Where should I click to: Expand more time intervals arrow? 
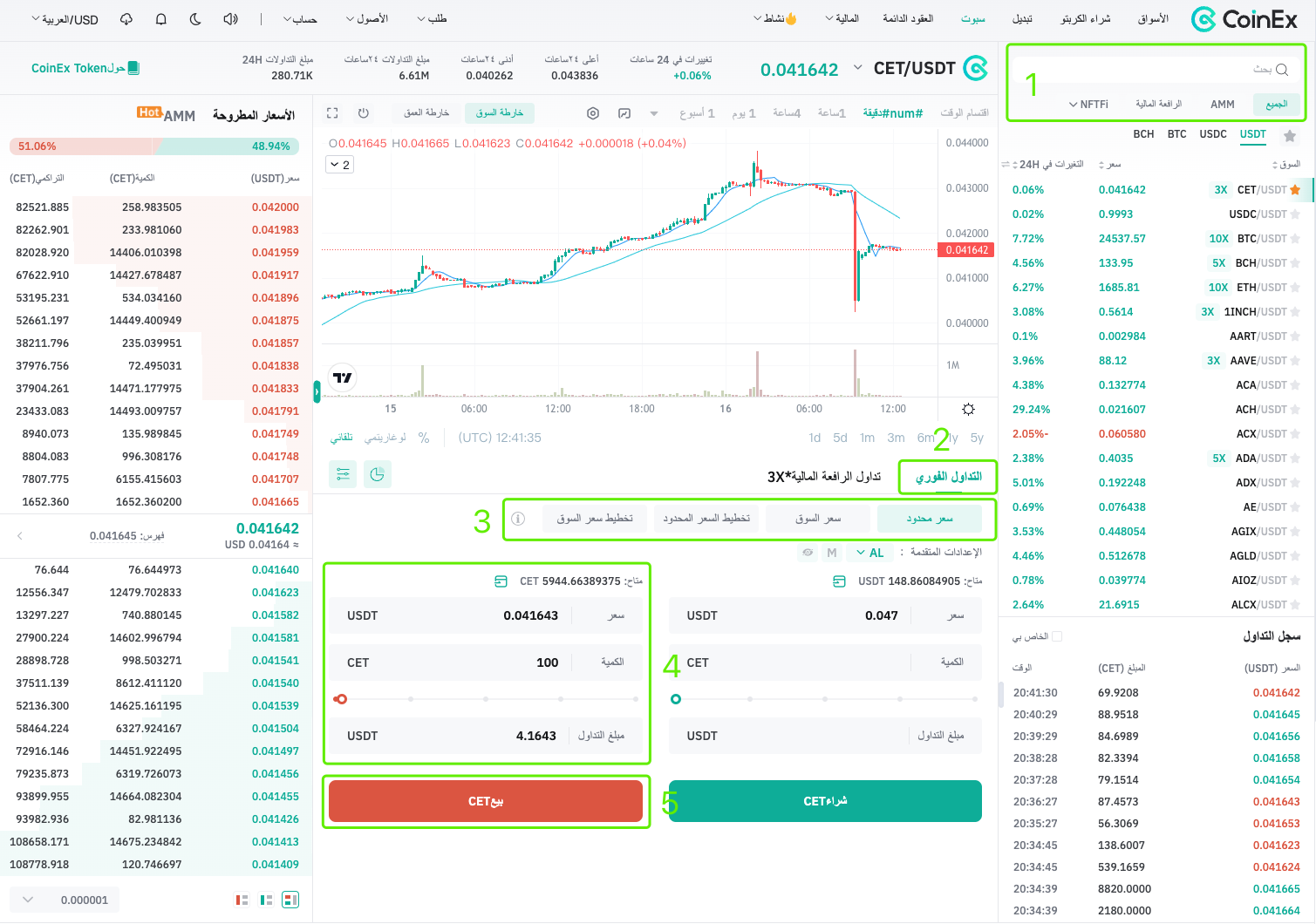(654, 113)
